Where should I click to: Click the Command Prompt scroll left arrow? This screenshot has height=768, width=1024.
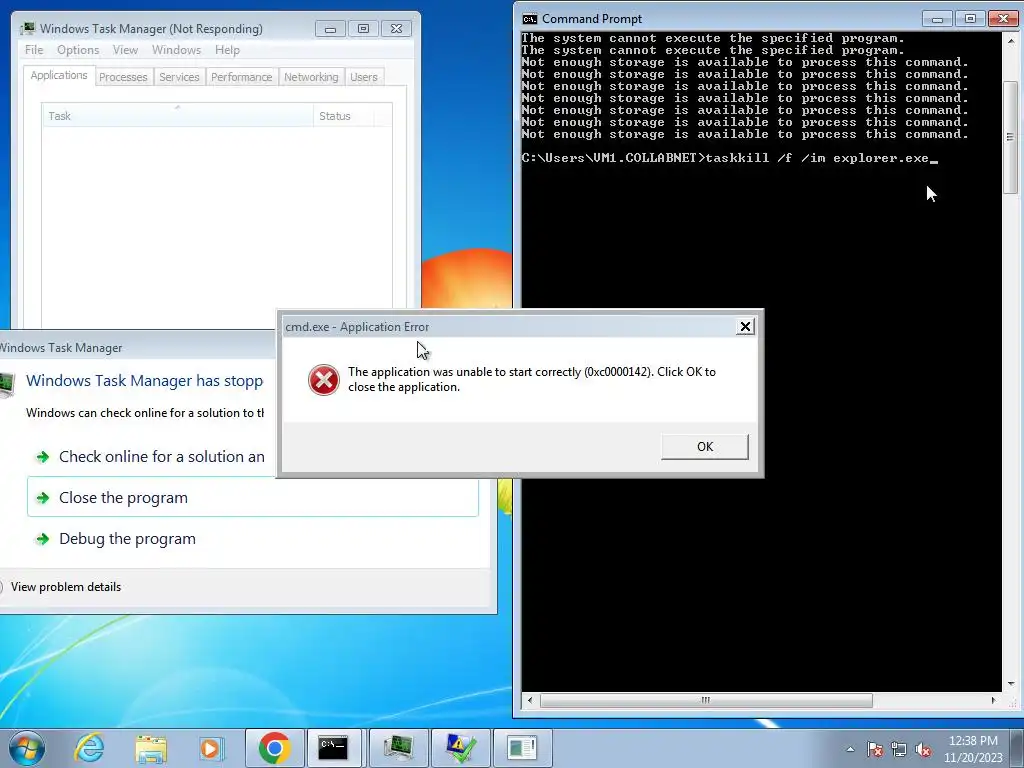pos(530,700)
